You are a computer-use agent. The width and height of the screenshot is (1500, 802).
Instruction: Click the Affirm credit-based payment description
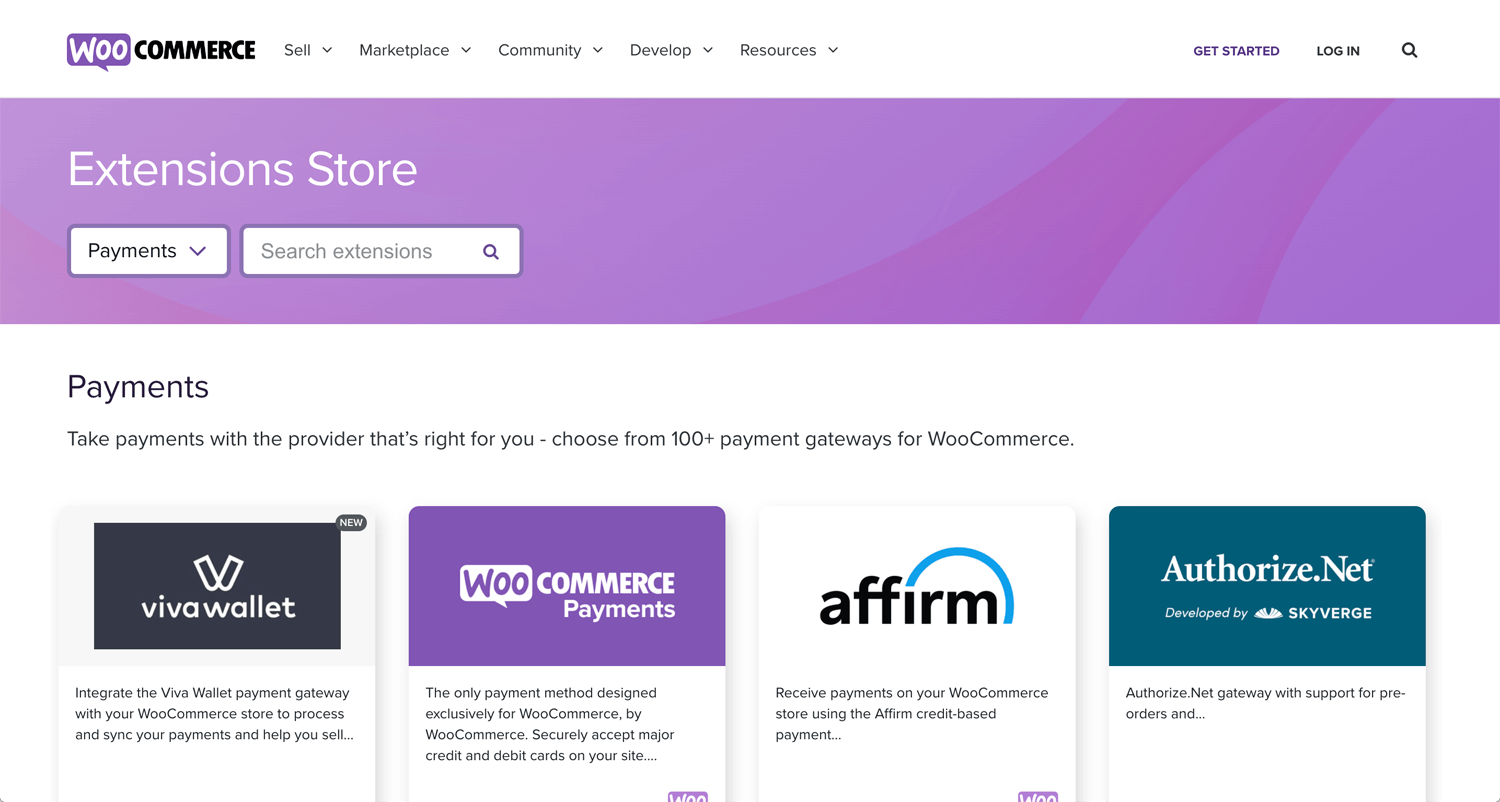[x=912, y=713]
